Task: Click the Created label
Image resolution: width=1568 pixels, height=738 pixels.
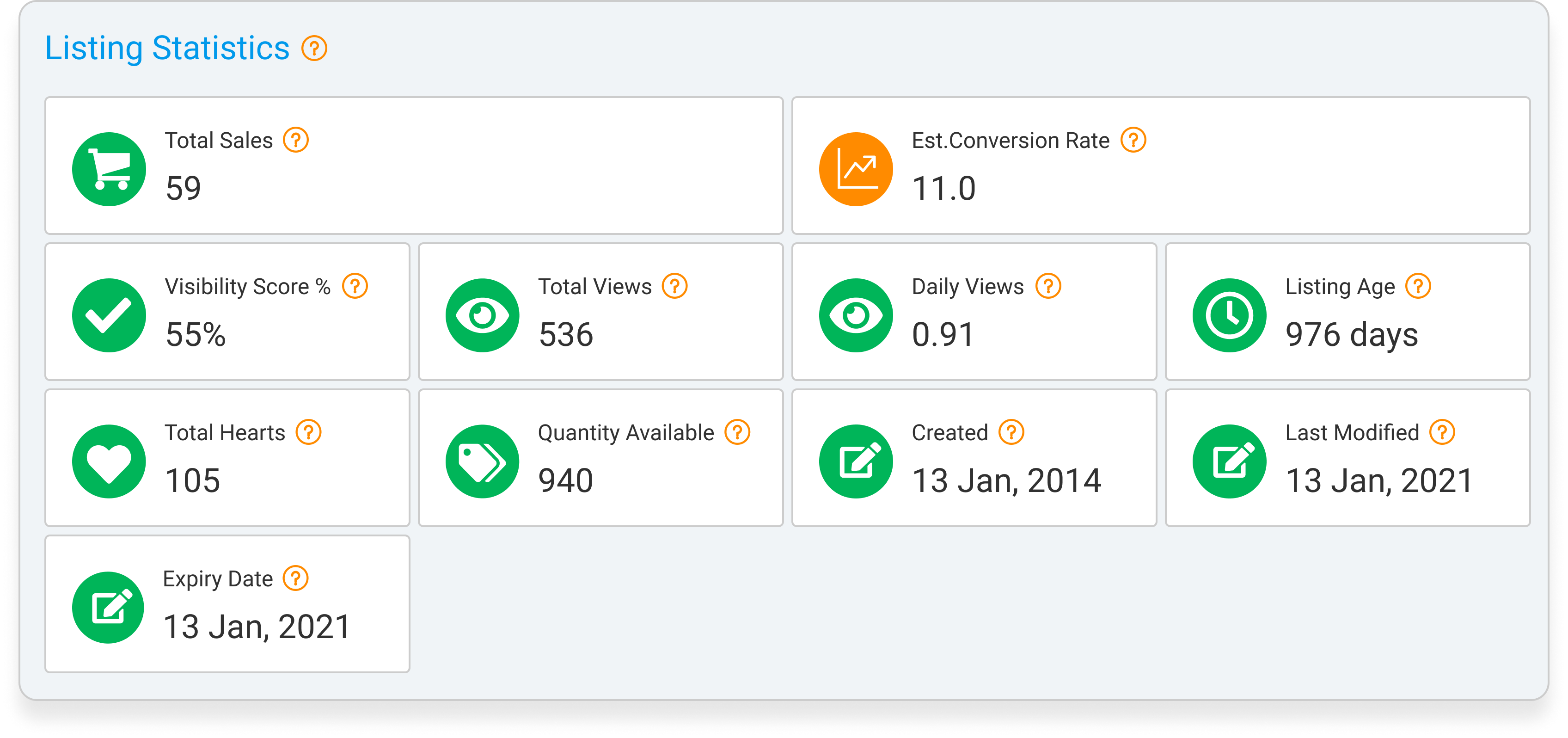Action: tap(949, 432)
